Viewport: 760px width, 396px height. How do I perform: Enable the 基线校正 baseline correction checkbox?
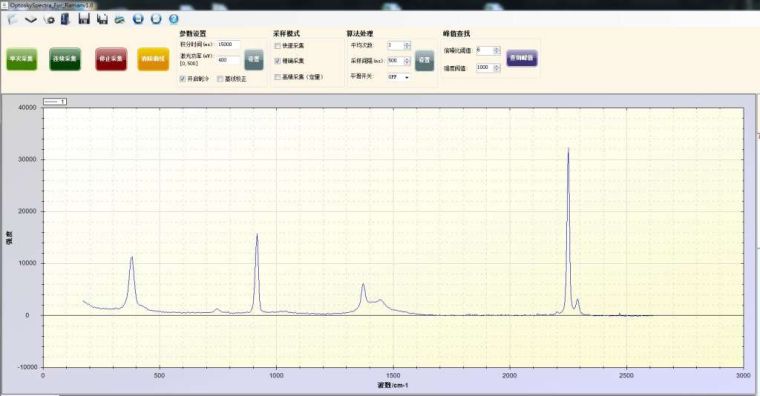tap(220, 79)
